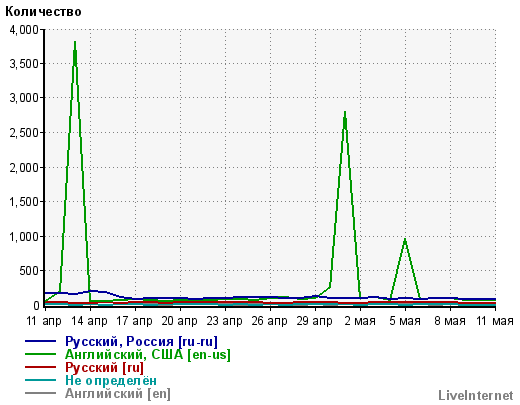Click the teal Не определён legend line
The height and width of the screenshot is (405, 520).
40,380
